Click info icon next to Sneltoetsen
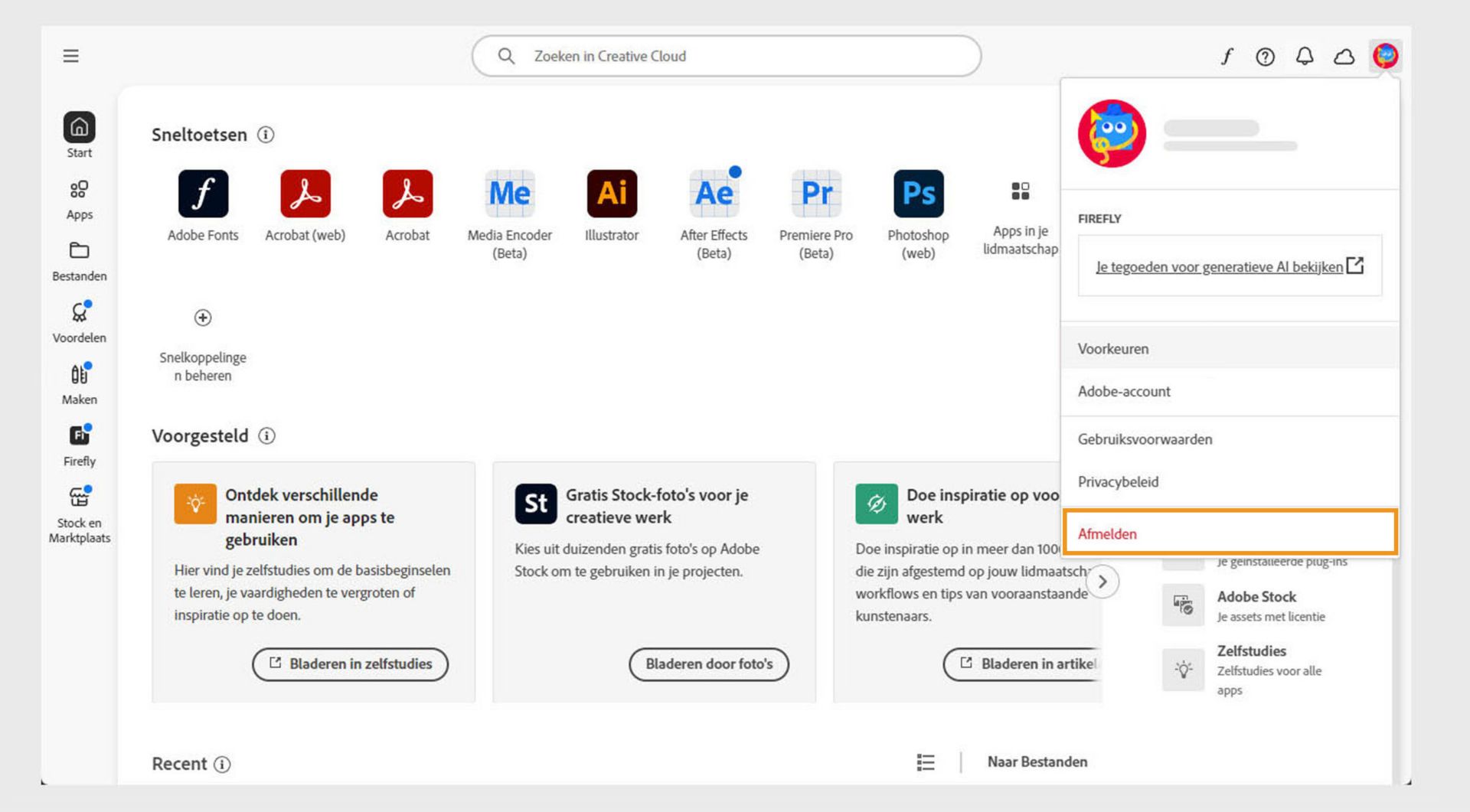This screenshot has width=1470, height=812. point(266,135)
